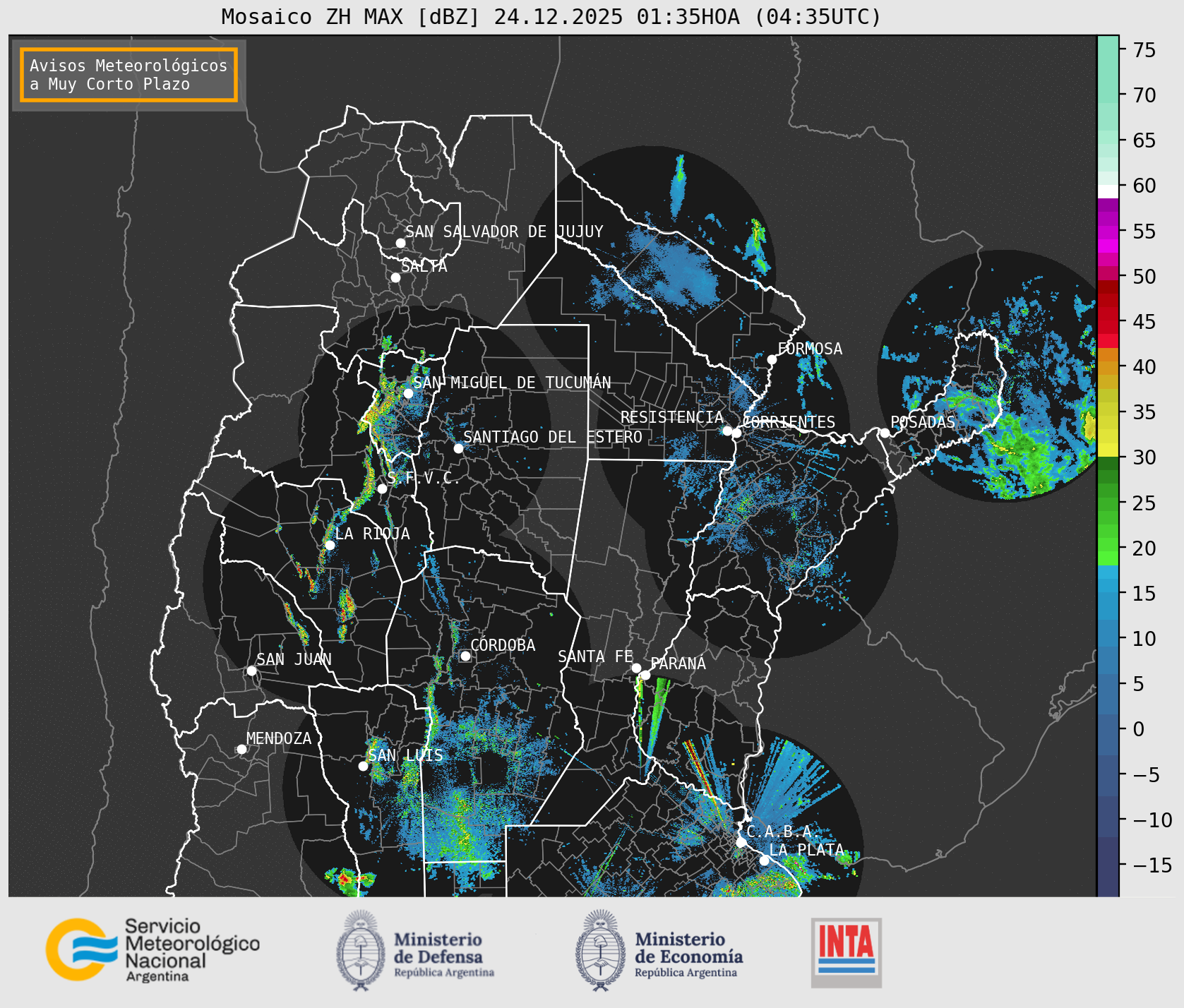
Task: Click the INTA logo
Action: (847, 952)
